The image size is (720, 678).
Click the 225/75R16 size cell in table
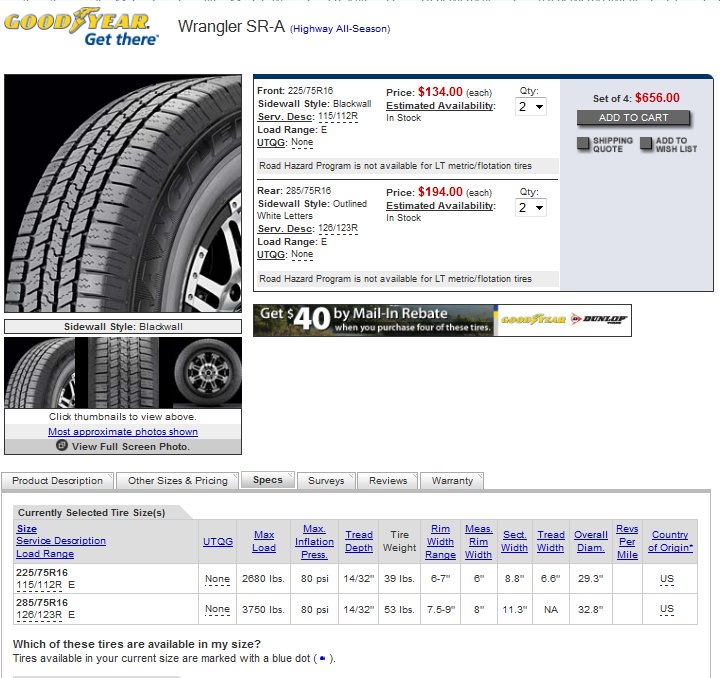pos(42,572)
